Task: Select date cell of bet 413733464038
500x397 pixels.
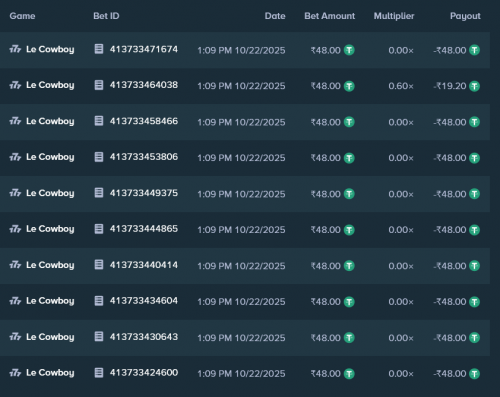Action: 241,86
